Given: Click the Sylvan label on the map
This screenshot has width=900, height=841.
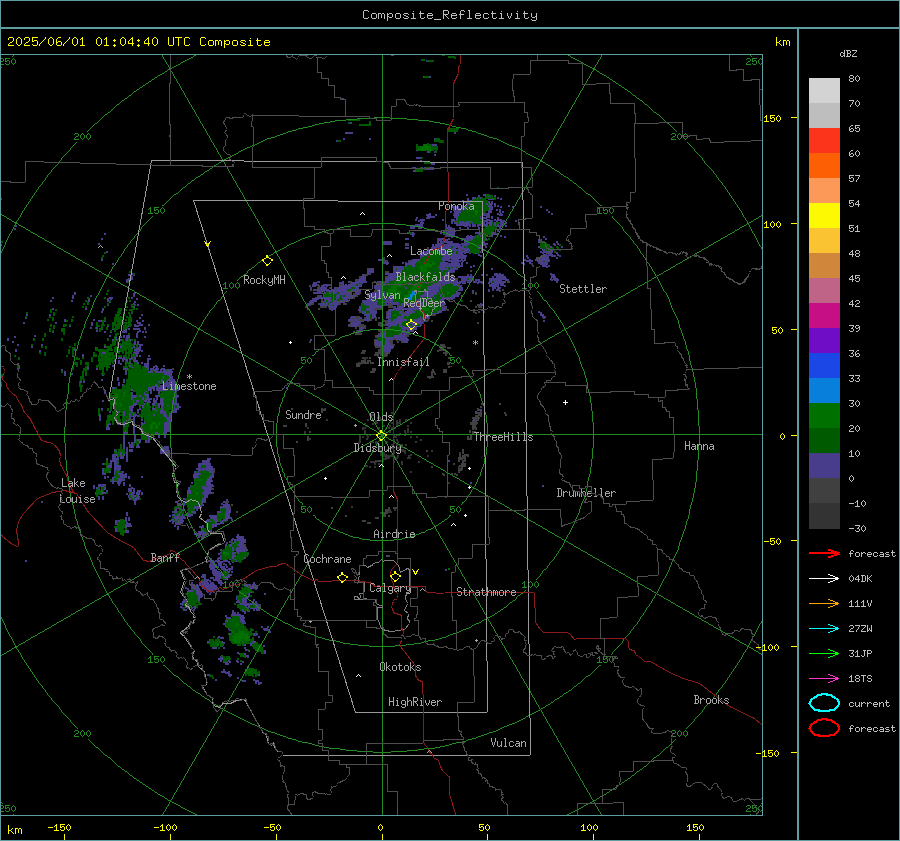Looking at the screenshot, I should click(x=382, y=295).
